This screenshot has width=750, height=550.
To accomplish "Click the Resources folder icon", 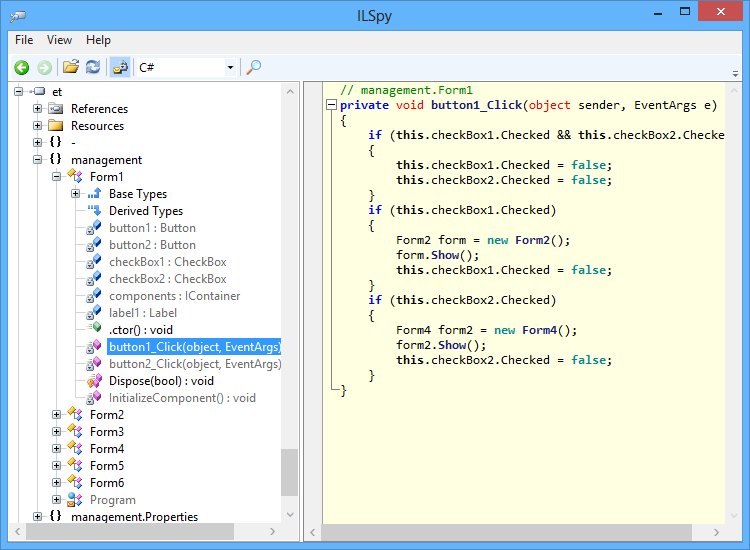I will (x=55, y=126).
